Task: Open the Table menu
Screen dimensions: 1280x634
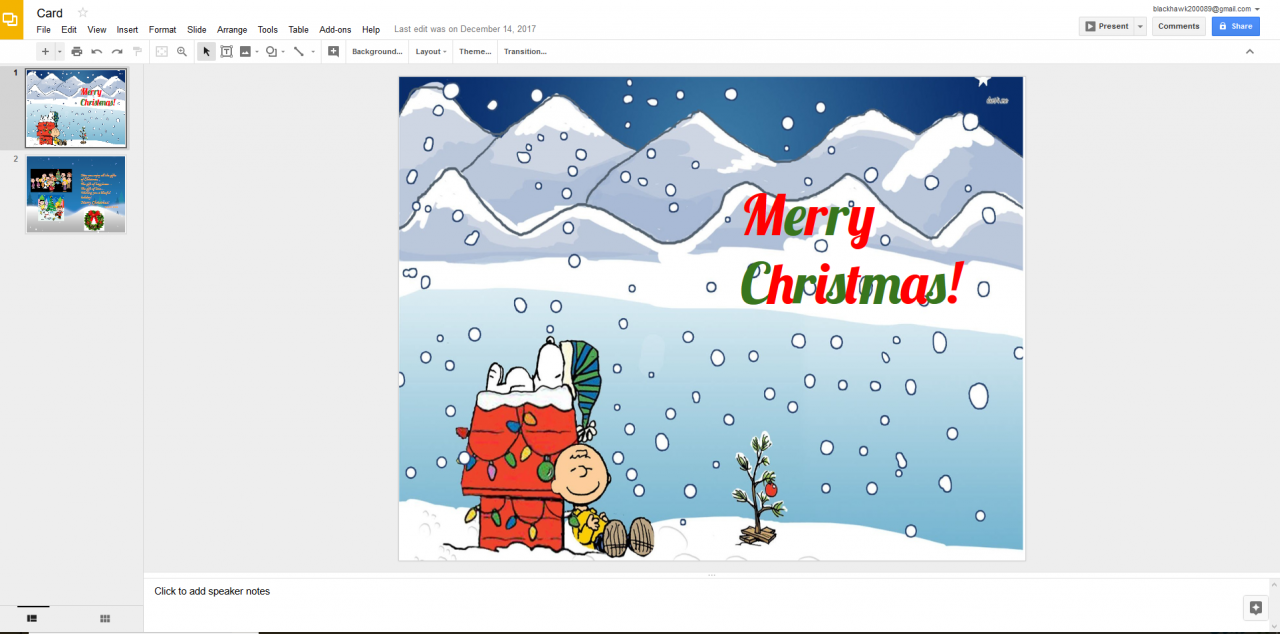Action: coord(298,30)
